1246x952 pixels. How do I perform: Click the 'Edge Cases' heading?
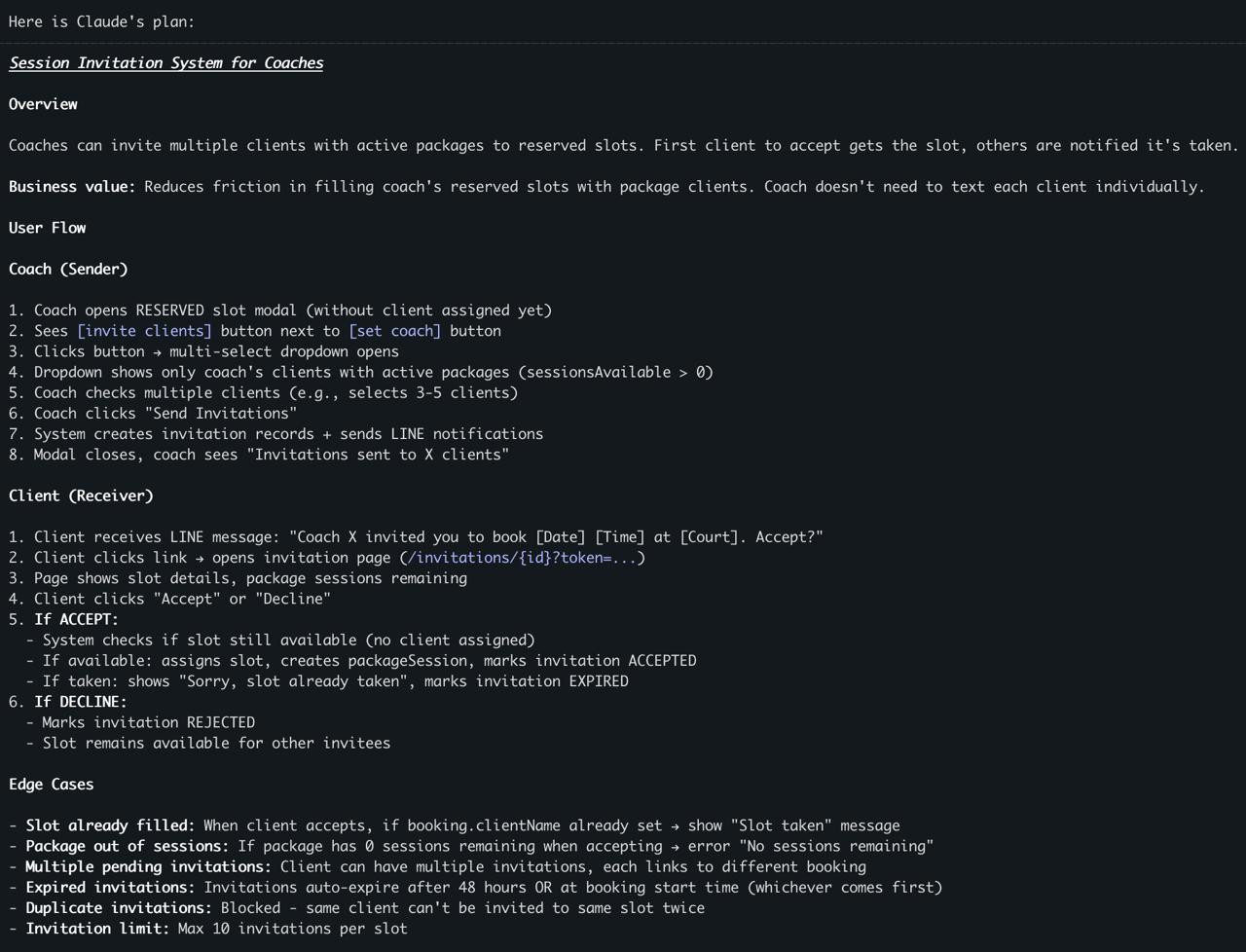tap(51, 785)
